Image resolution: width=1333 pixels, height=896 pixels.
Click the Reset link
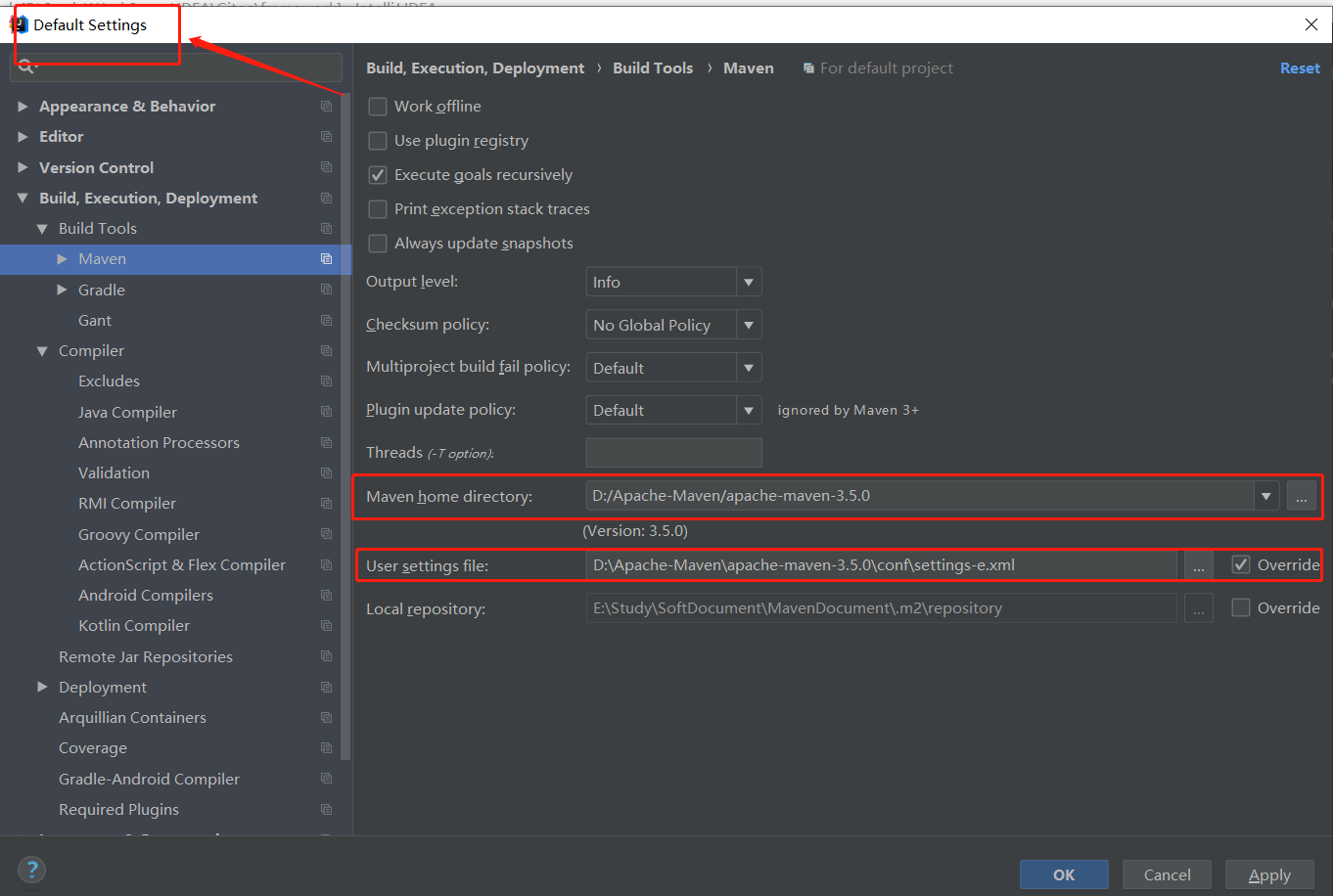(x=1300, y=67)
